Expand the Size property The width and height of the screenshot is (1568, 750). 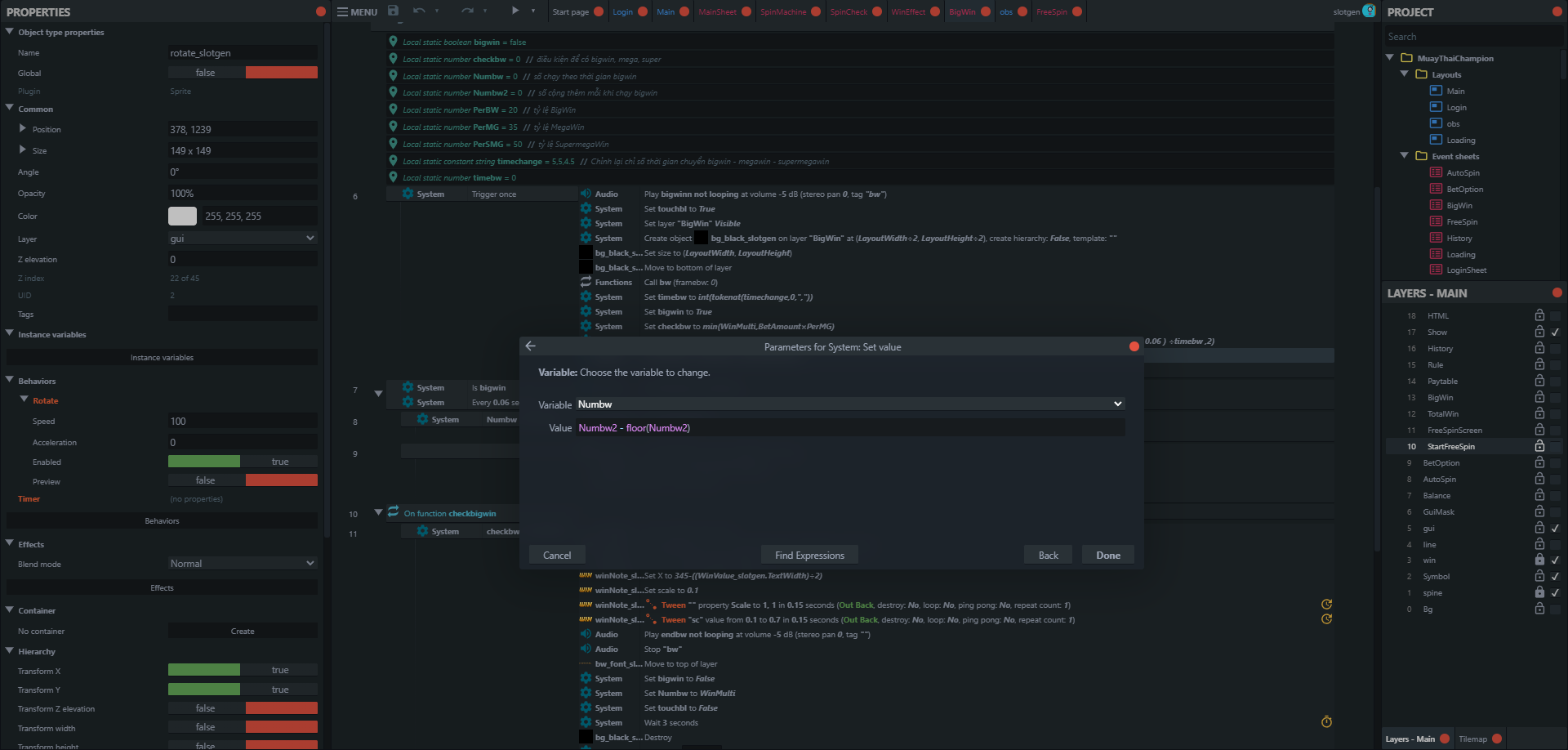(23, 150)
